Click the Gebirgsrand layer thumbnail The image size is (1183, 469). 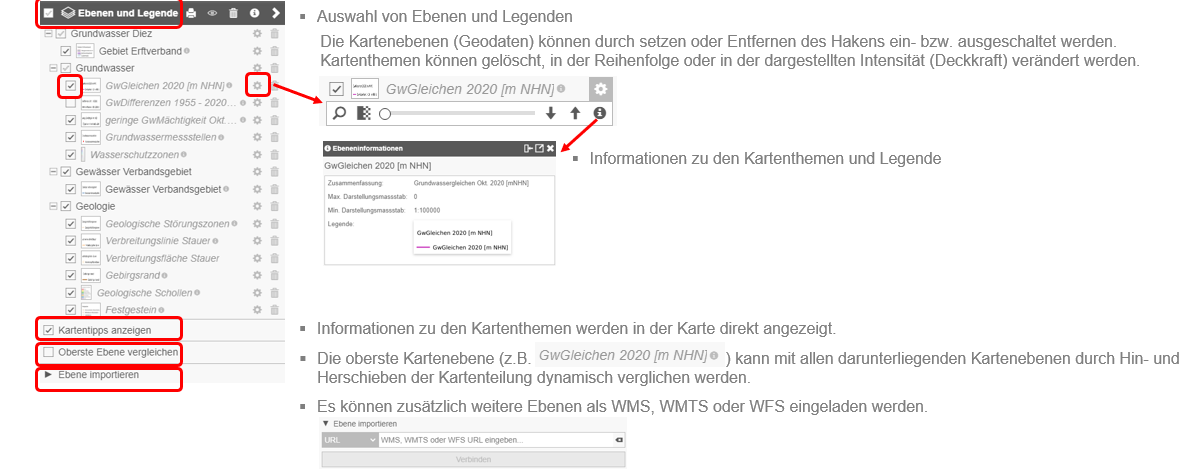(90, 276)
